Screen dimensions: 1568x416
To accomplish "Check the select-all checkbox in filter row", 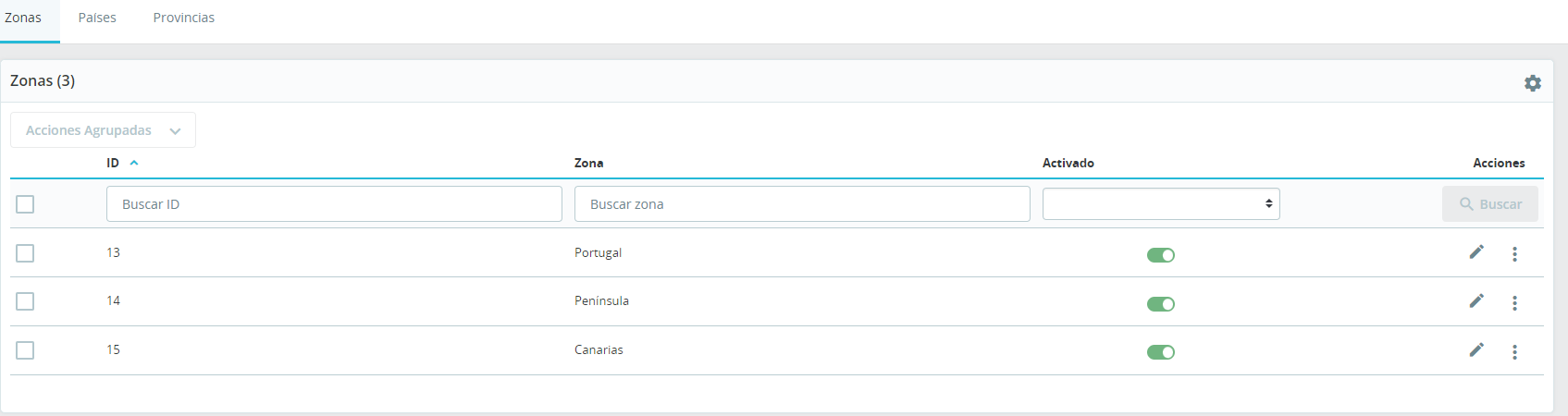I will pyautogui.click(x=25, y=204).
